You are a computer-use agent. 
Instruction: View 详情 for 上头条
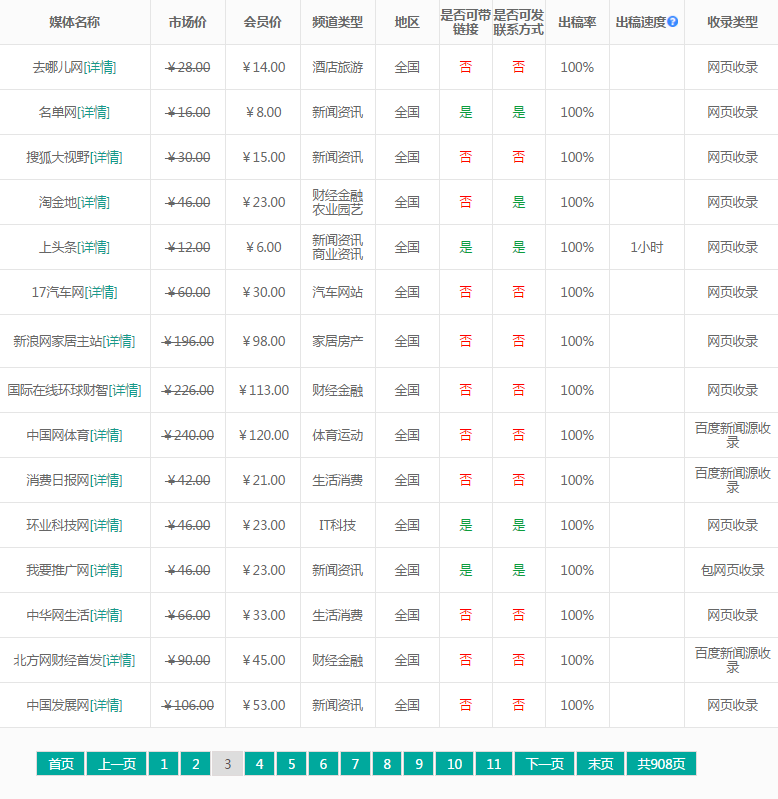coord(94,247)
